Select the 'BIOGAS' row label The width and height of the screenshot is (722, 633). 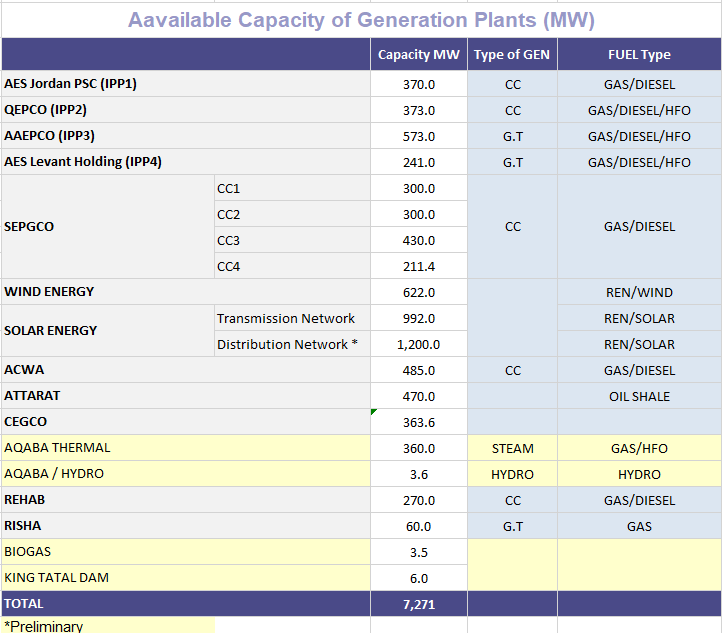pyautogui.click(x=186, y=552)
